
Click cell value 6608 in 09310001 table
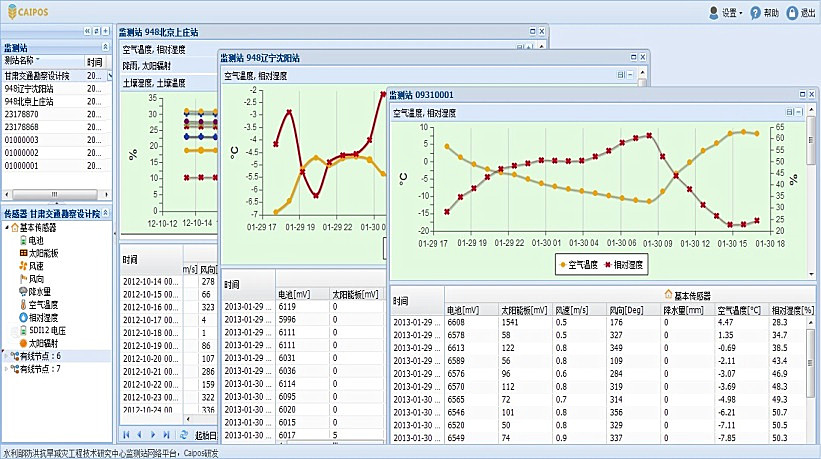pos(456,322)
